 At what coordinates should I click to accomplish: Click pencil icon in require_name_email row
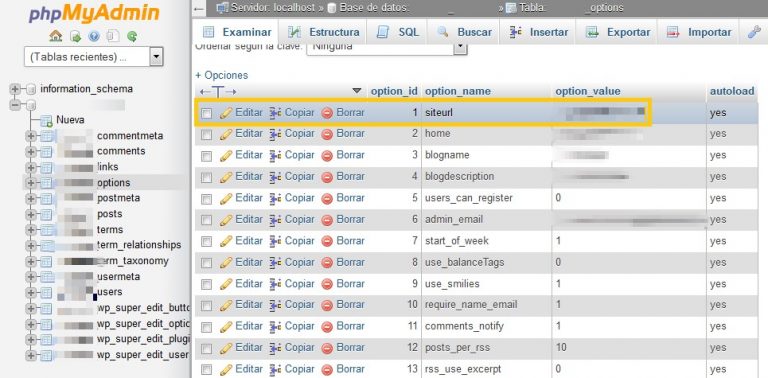[x=226, y=306]
